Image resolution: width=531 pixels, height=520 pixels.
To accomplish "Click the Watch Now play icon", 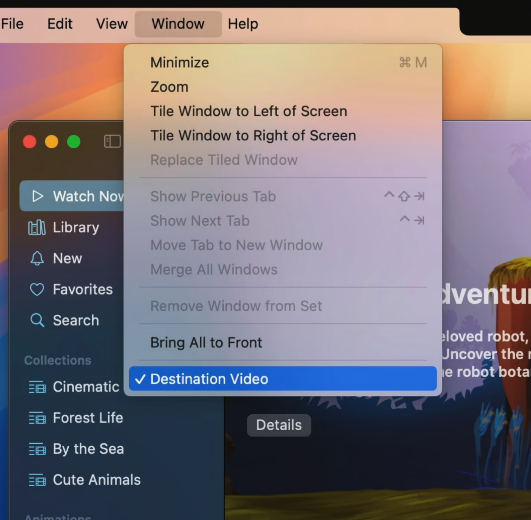I will [x=37, y=196].
